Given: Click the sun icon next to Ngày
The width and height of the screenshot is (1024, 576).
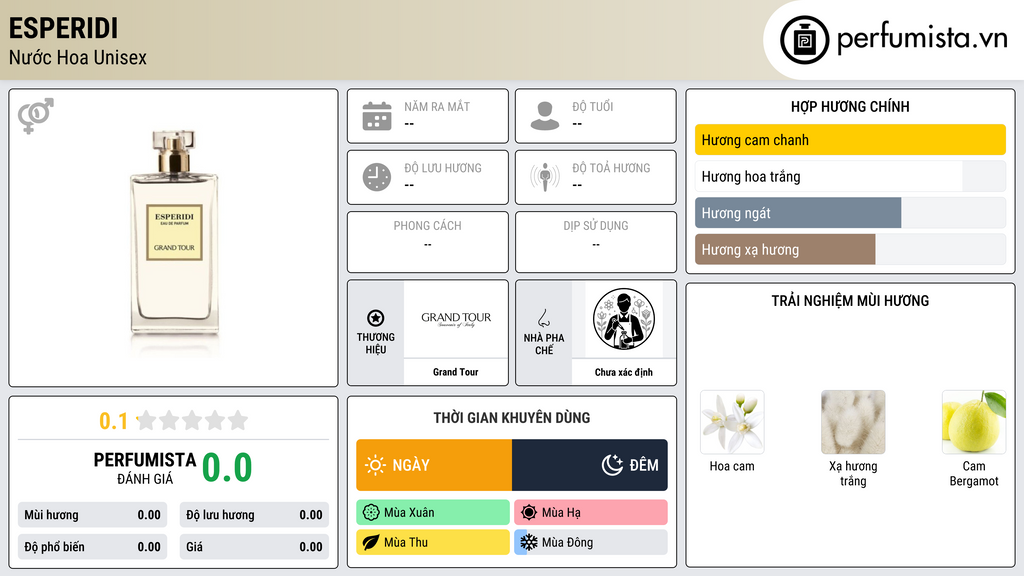Looking at the screenshot, I should tap(375, 465).
